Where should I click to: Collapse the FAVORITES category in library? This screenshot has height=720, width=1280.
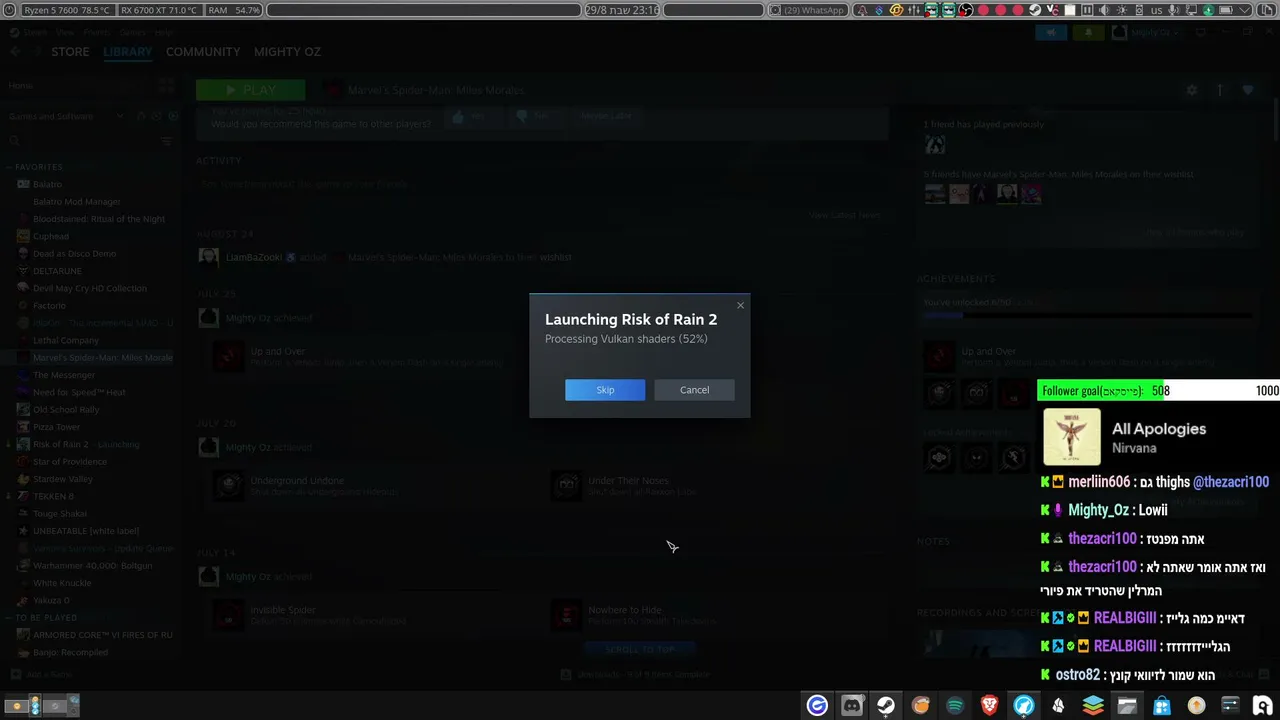tap(39, 167)
